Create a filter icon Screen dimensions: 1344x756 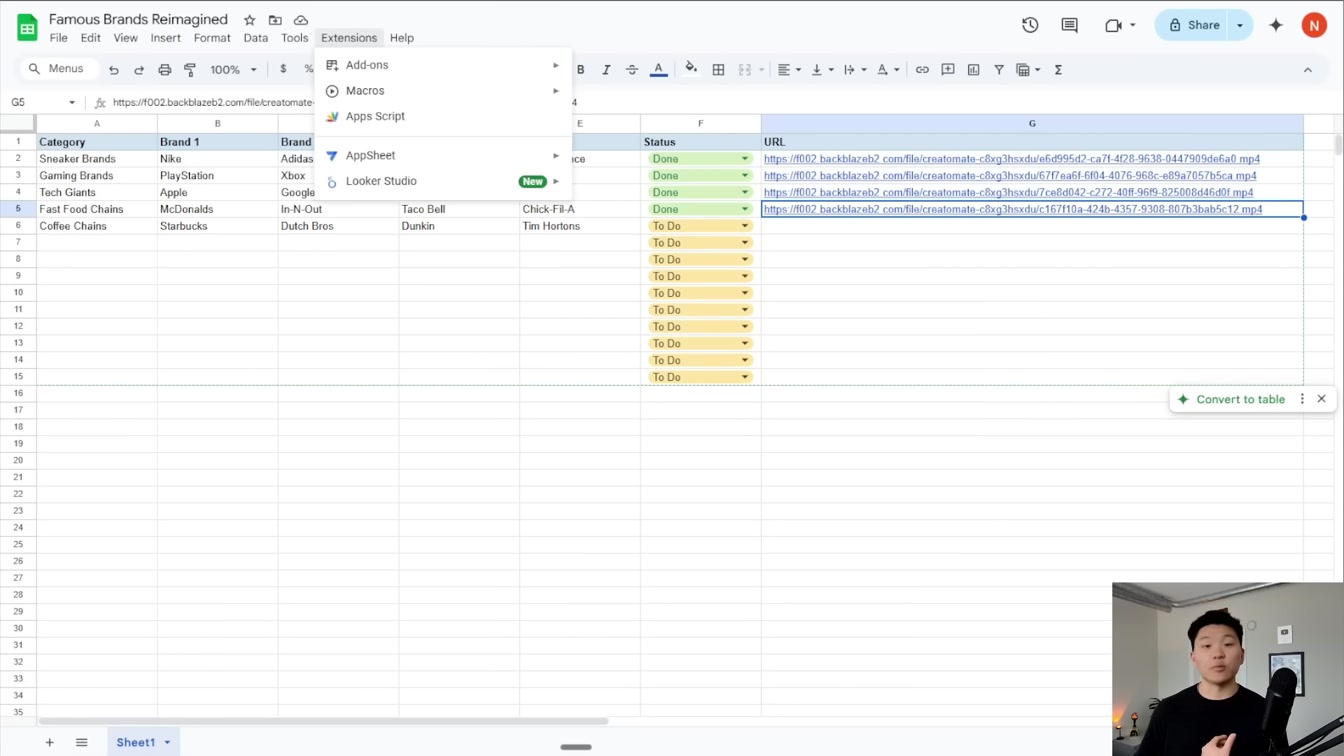[999, 70]
